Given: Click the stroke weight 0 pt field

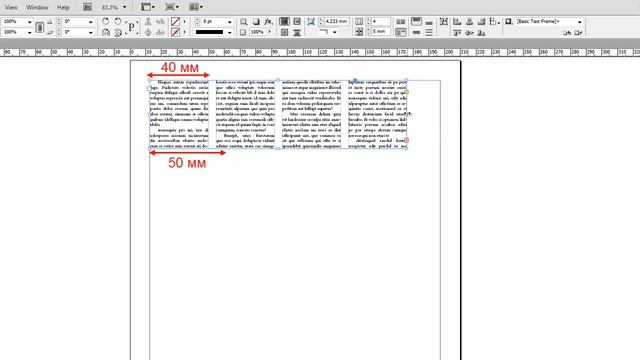Looking at the screenshot, I should point(213,21).
